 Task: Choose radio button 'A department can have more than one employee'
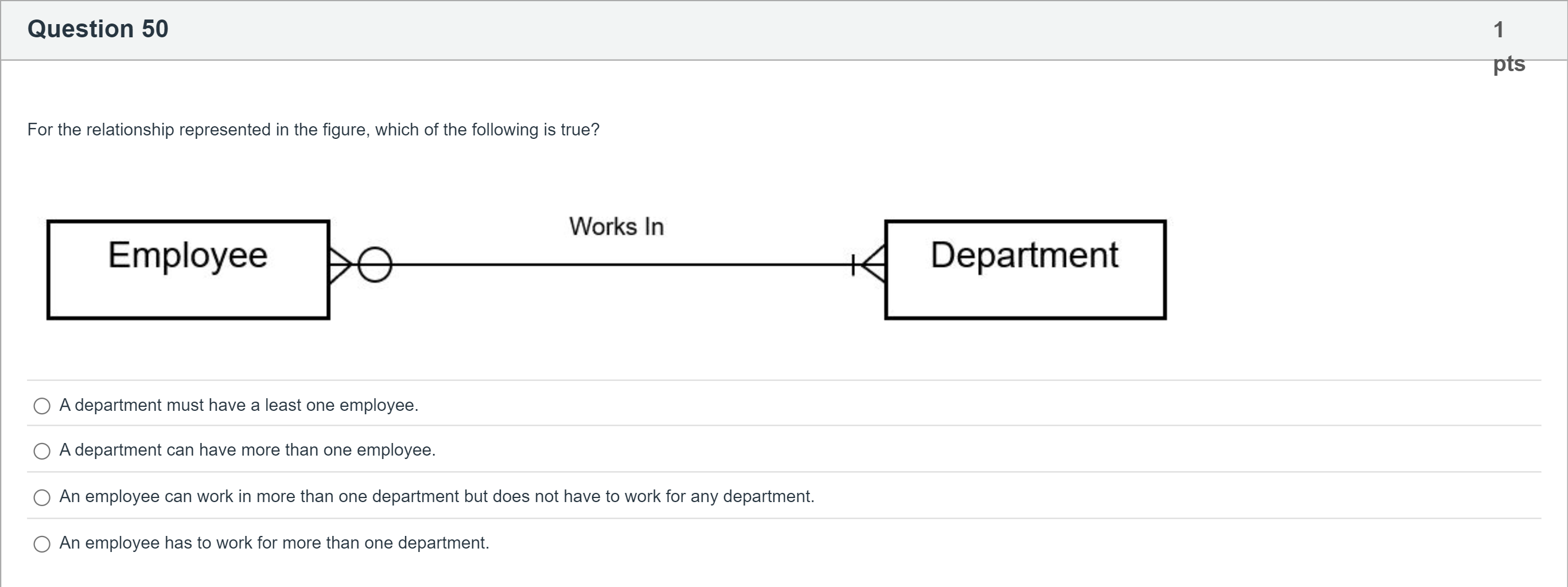coord(42,451)
